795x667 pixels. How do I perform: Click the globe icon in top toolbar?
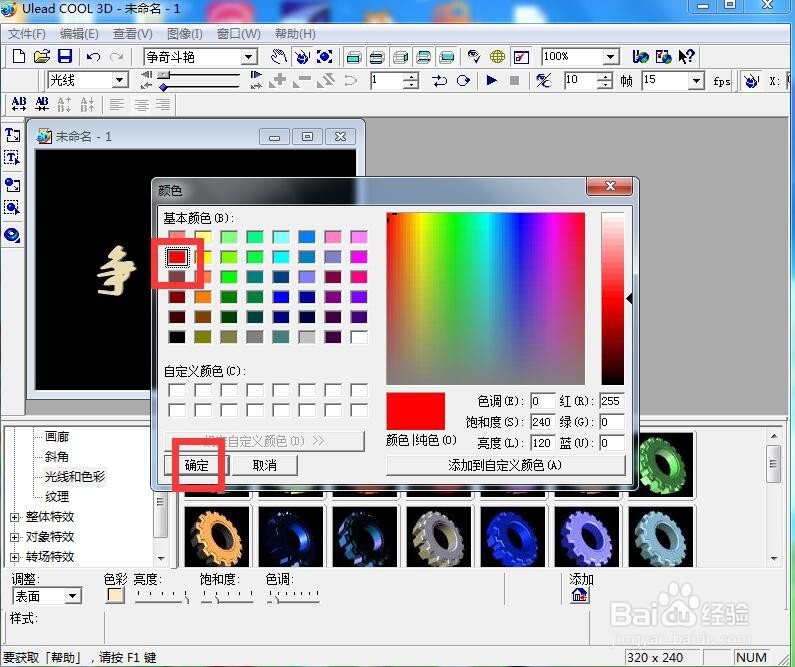click(497, 57)
